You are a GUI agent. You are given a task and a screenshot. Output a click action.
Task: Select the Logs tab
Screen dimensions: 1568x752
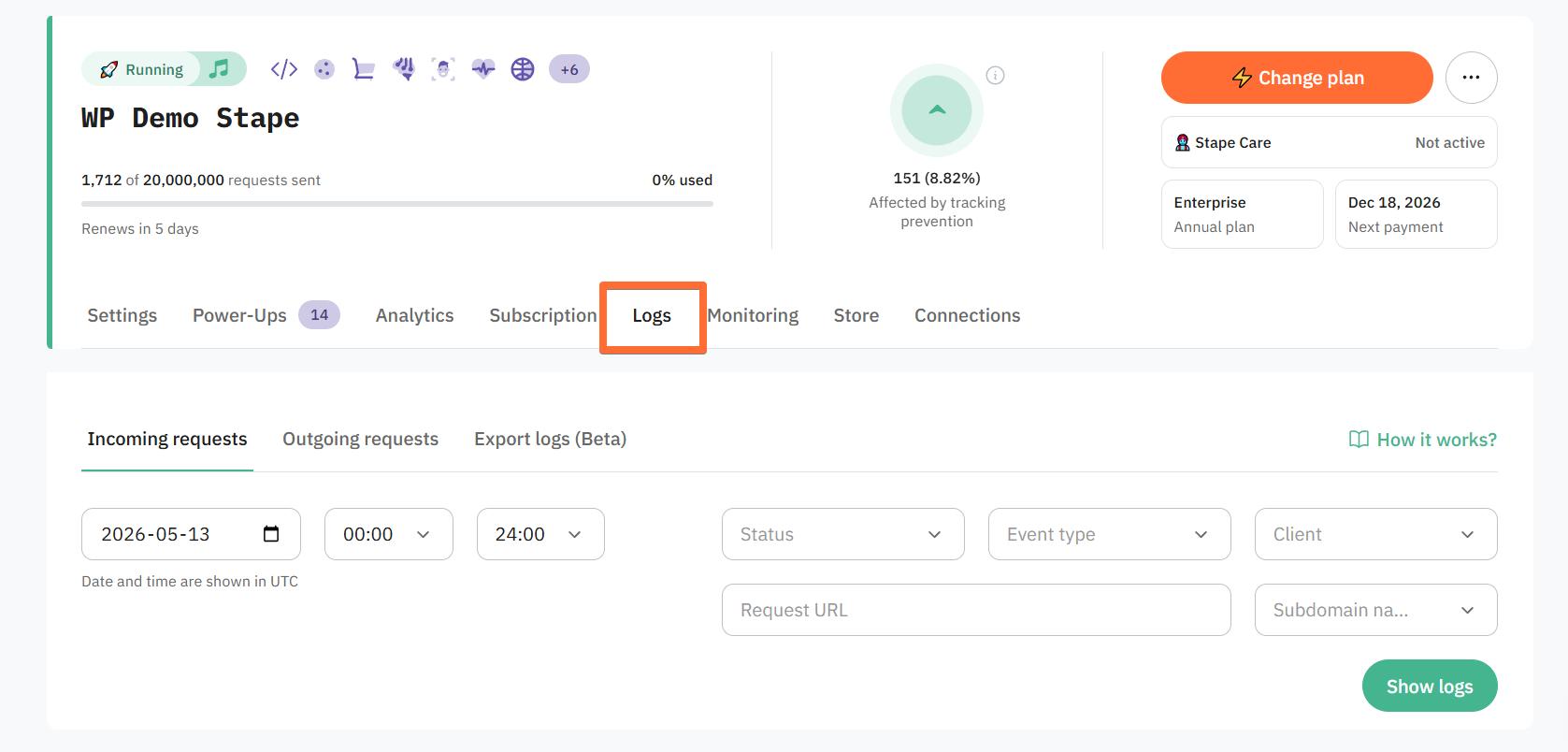(x=652, y=315)
